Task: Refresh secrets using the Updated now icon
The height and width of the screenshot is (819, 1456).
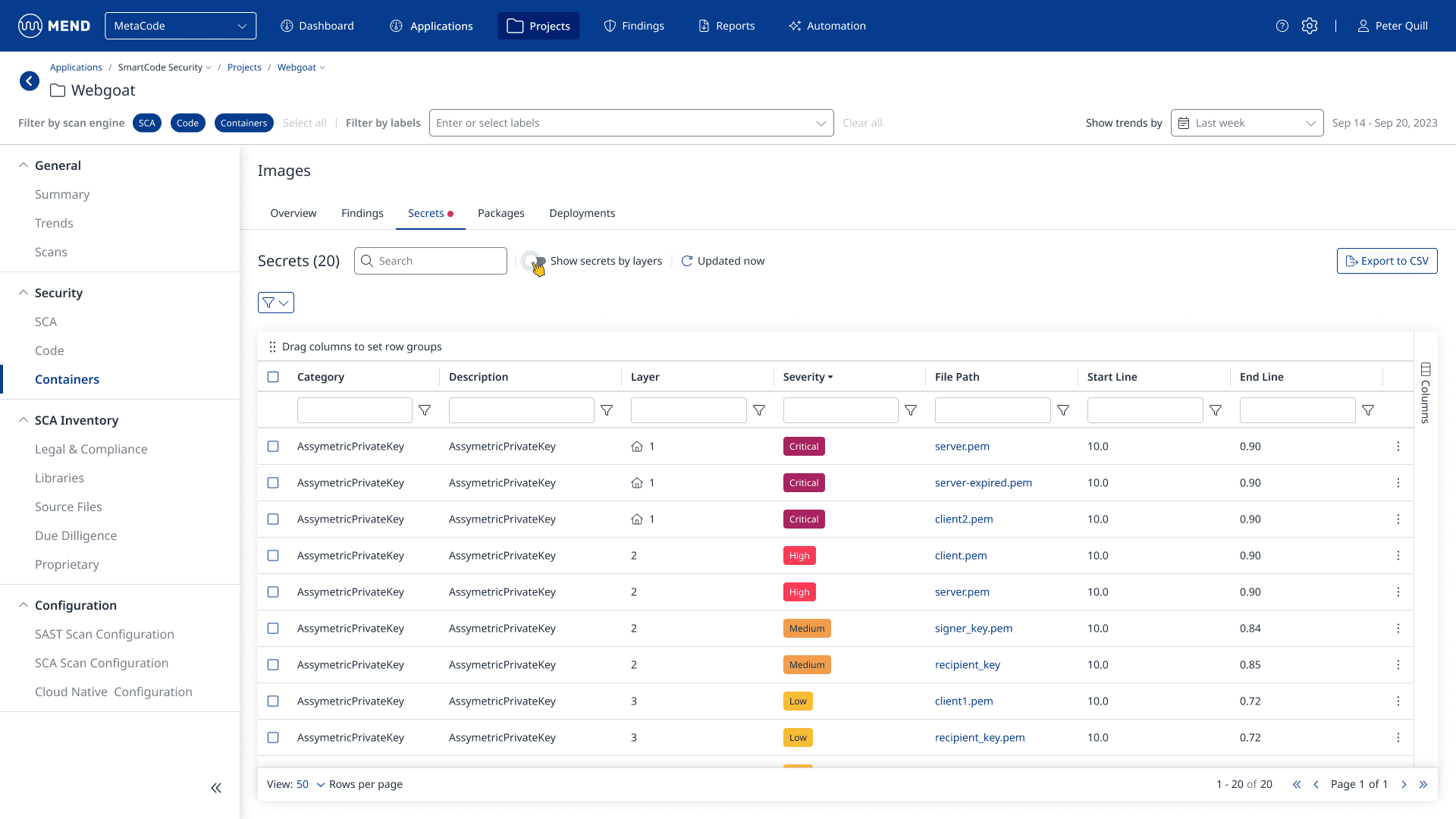Action: tap(687, 260)
